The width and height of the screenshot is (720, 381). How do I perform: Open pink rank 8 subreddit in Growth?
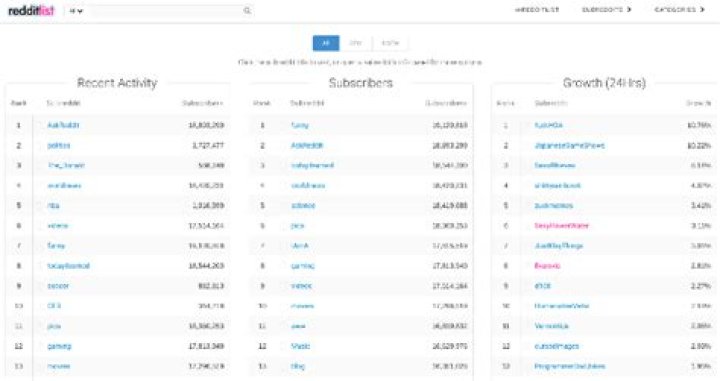click(x=547, y=266)
